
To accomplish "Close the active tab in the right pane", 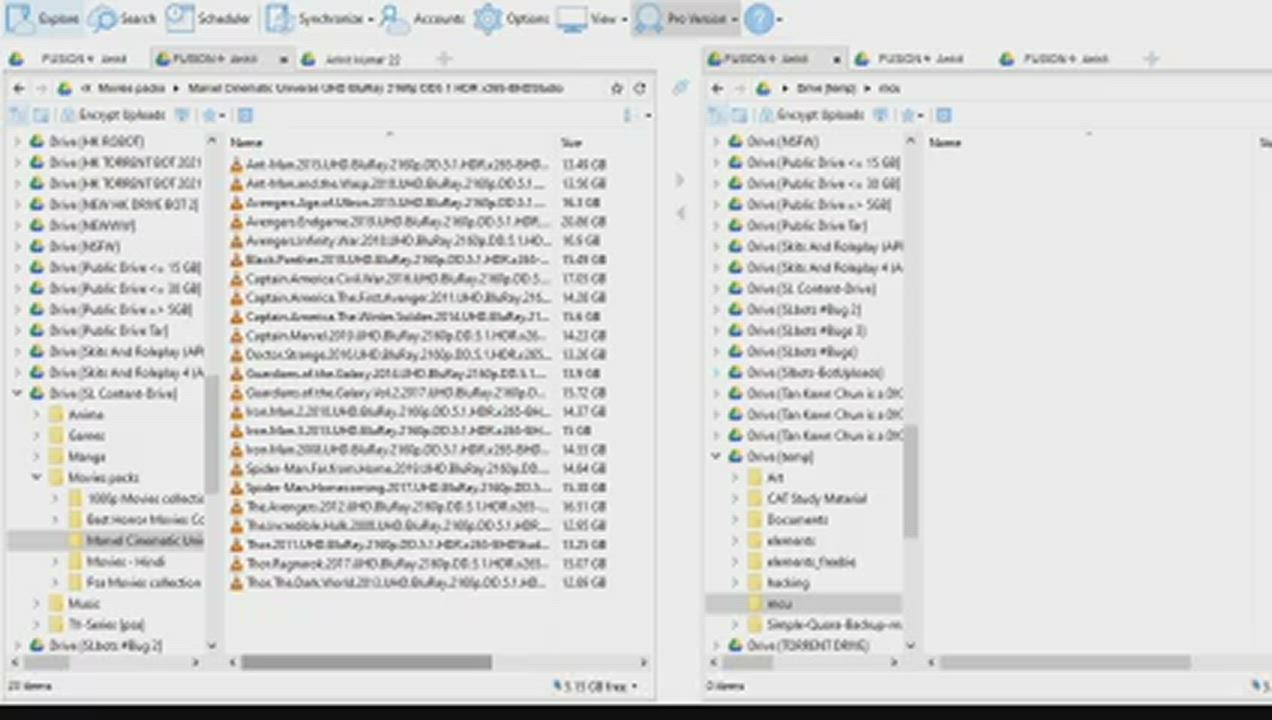I will tap(837, 60).
